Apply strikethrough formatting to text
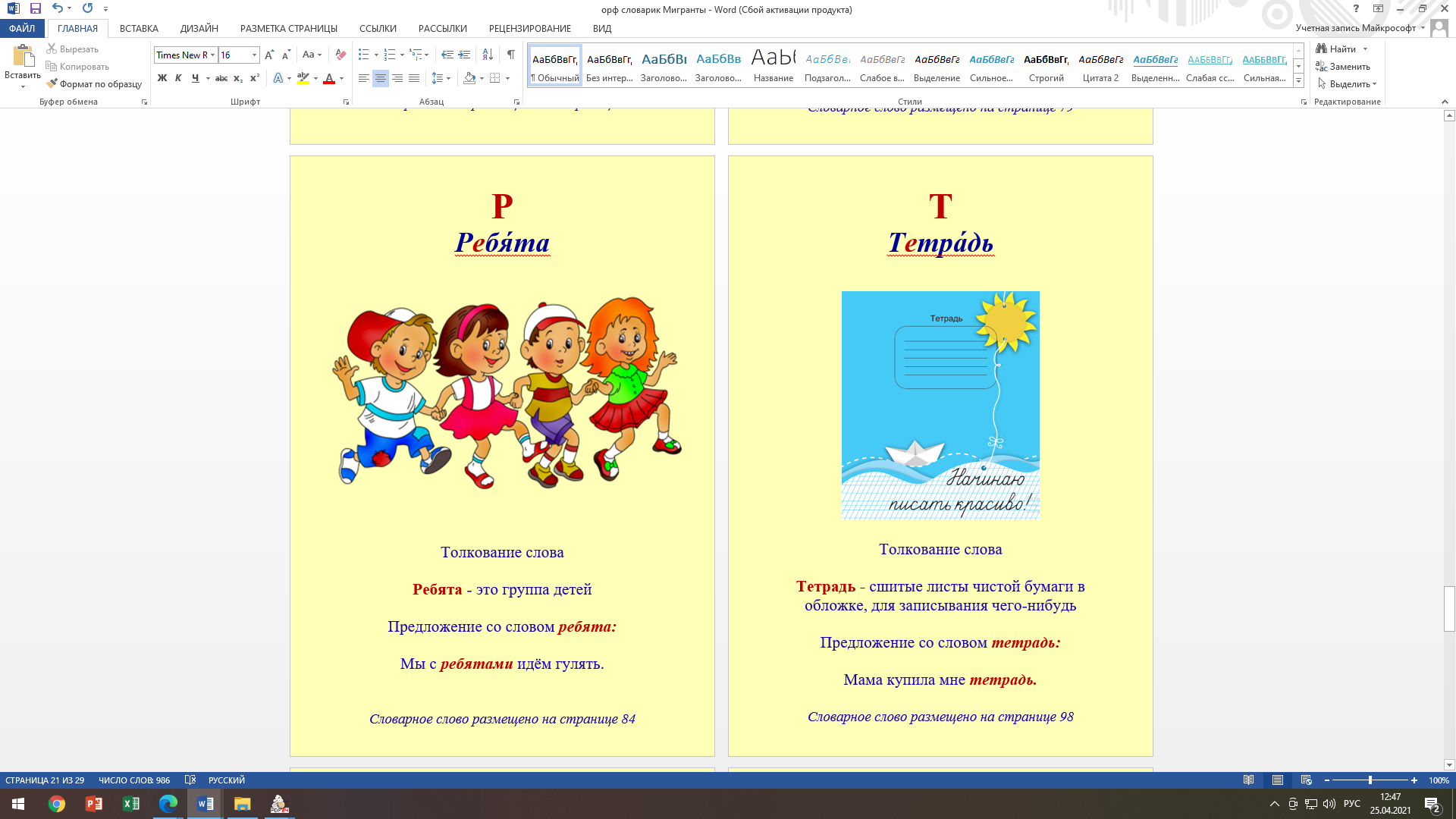The width and height of the screenshot is (1456, 819). 221,78
